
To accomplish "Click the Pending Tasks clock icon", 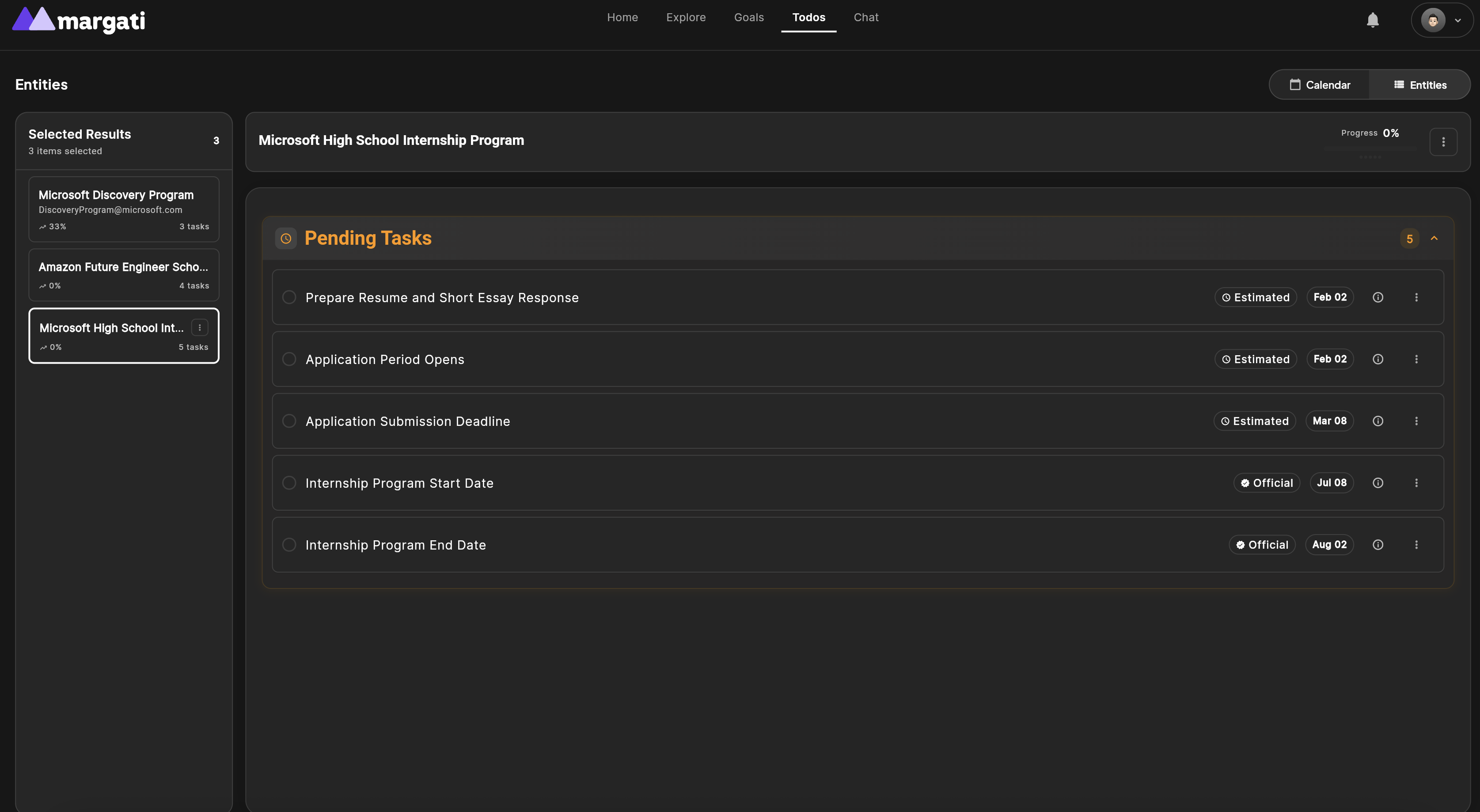I will point(285,239).
